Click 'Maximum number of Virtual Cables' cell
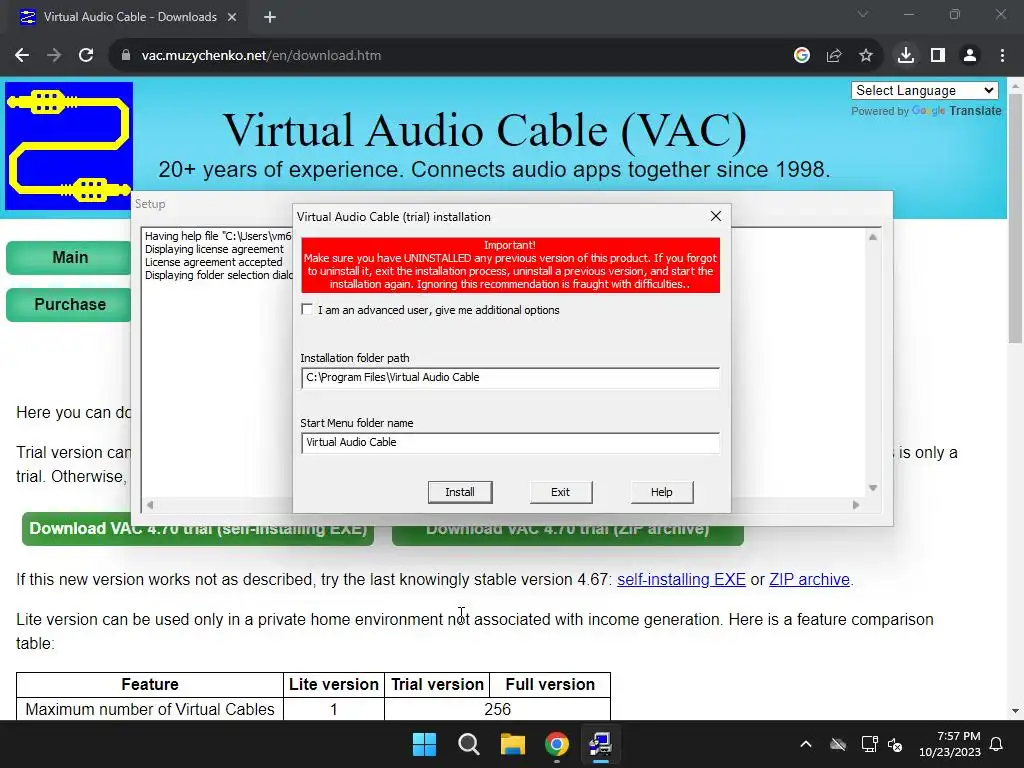Image resolution: width=1024 pixels, height=768 pixels. [x=150, y=709]
